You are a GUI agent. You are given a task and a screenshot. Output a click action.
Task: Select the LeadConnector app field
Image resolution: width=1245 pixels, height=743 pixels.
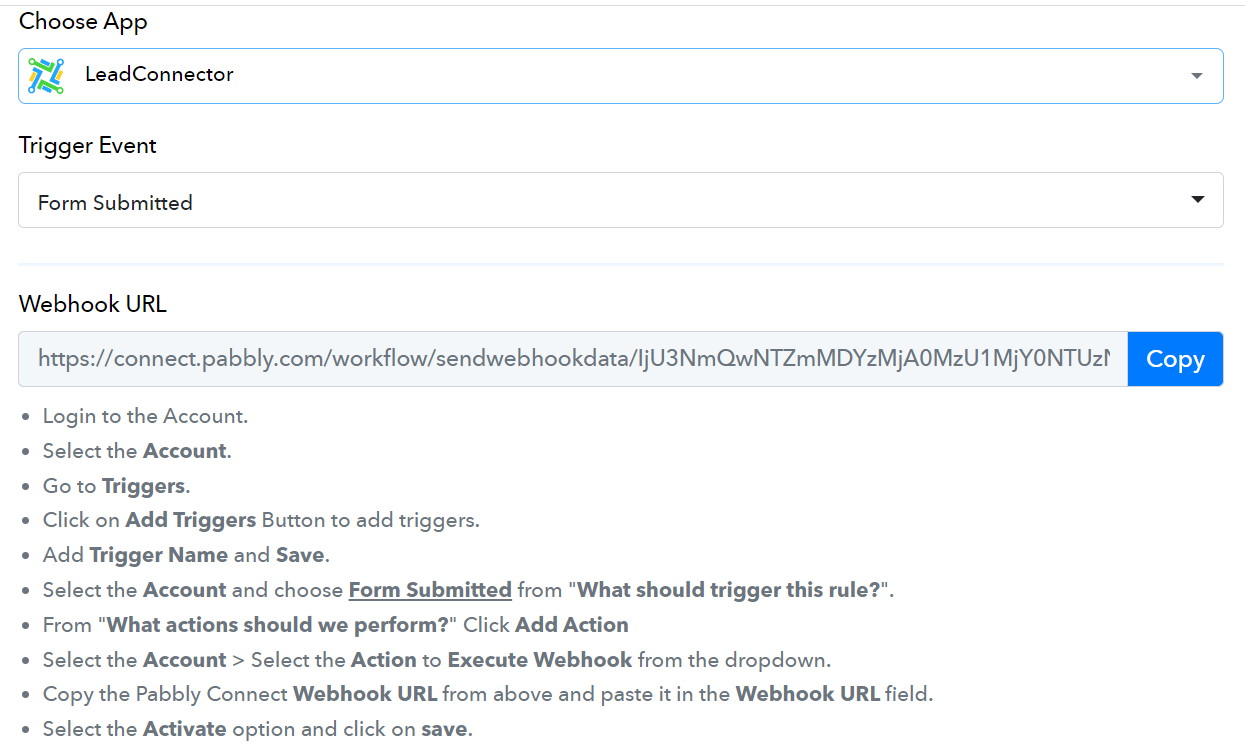[621, 76]
